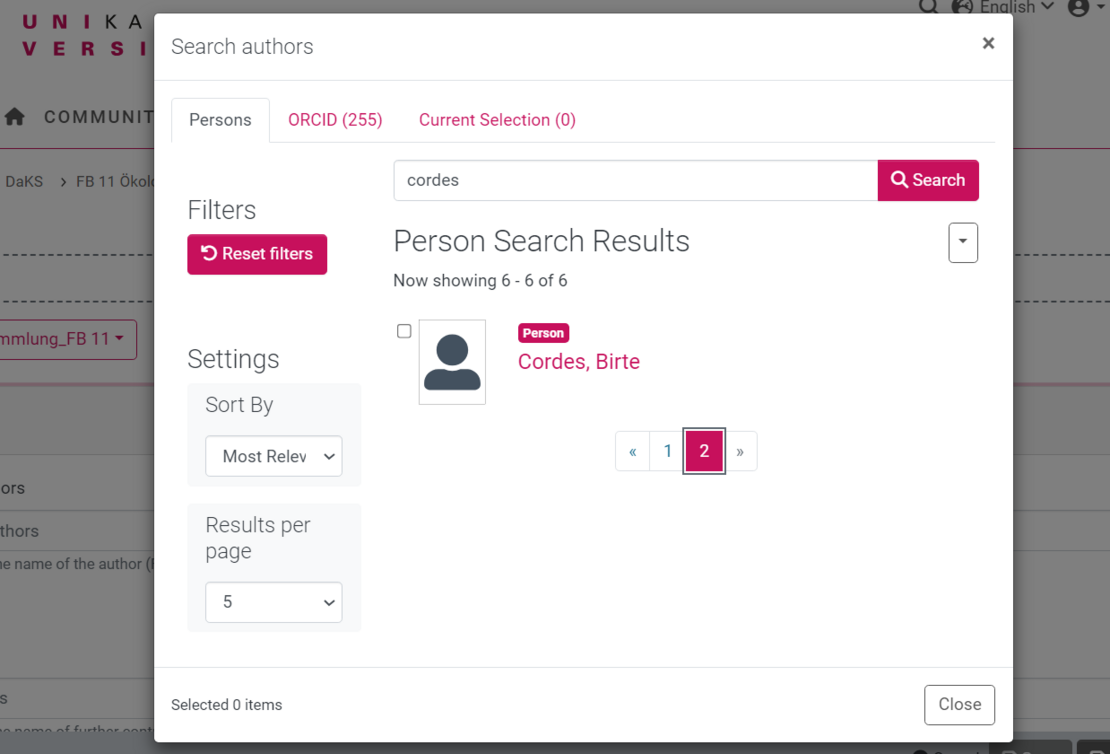Open the user account profile menu

[1081, 7]
